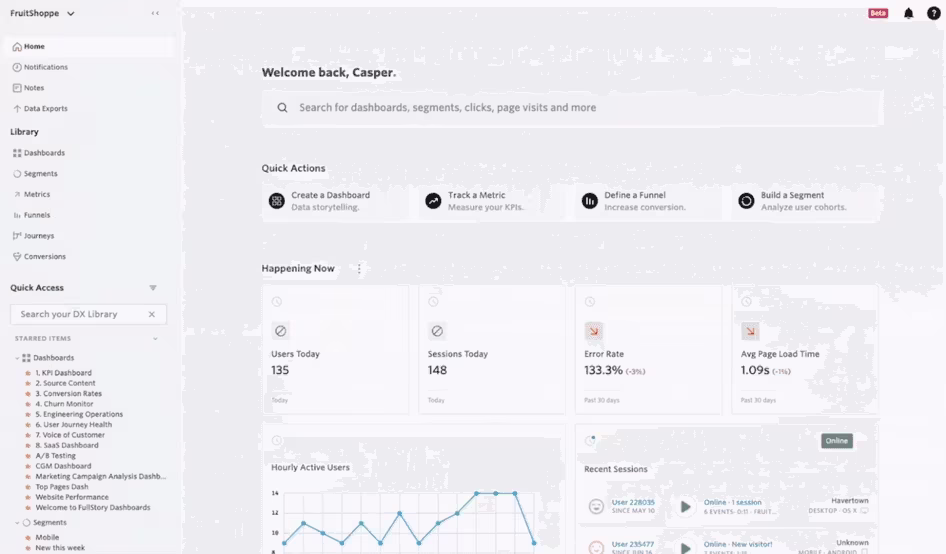Click the Sessions Today circle icon
The height and width of the screenshot is (554, 946).
coord(437,331)
